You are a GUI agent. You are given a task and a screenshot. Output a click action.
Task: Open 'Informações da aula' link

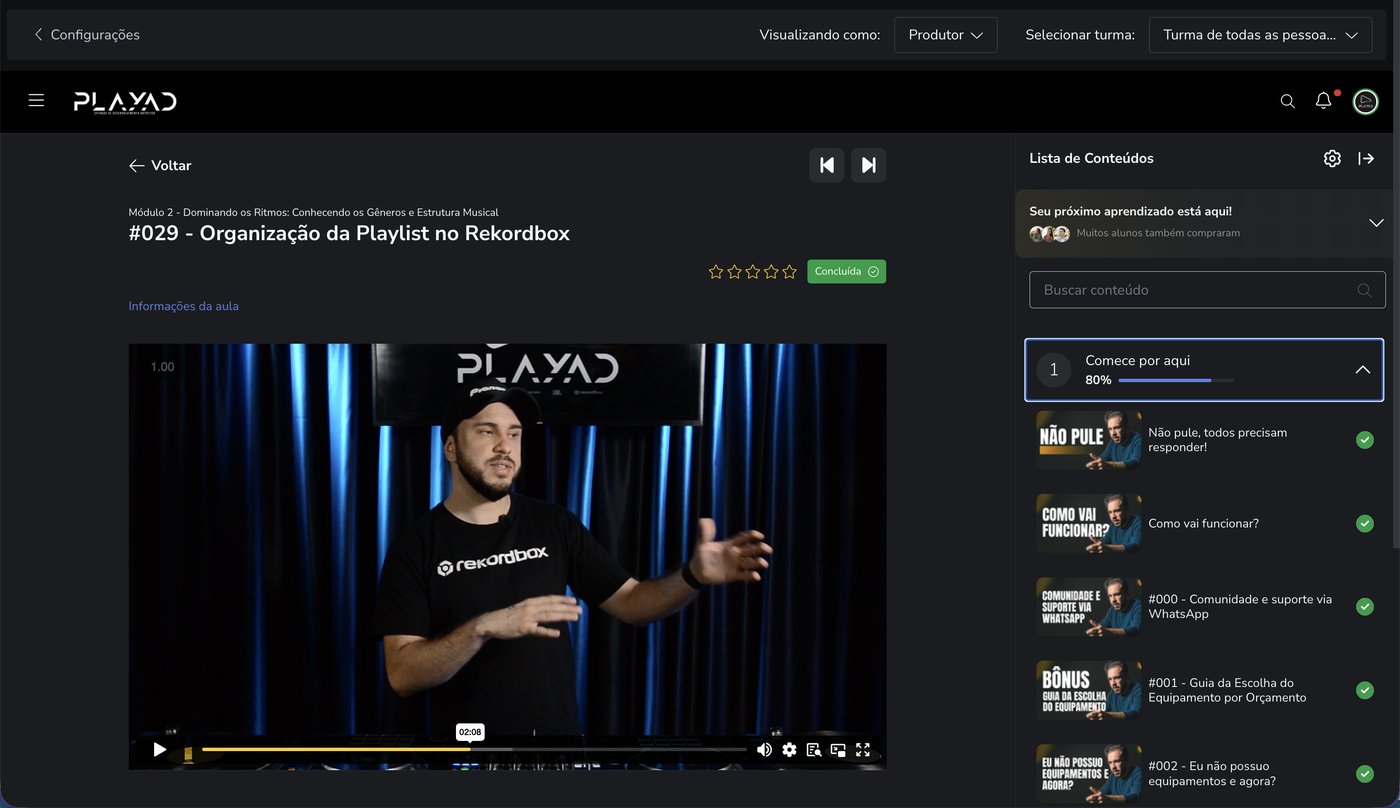(x=183, y=306)
